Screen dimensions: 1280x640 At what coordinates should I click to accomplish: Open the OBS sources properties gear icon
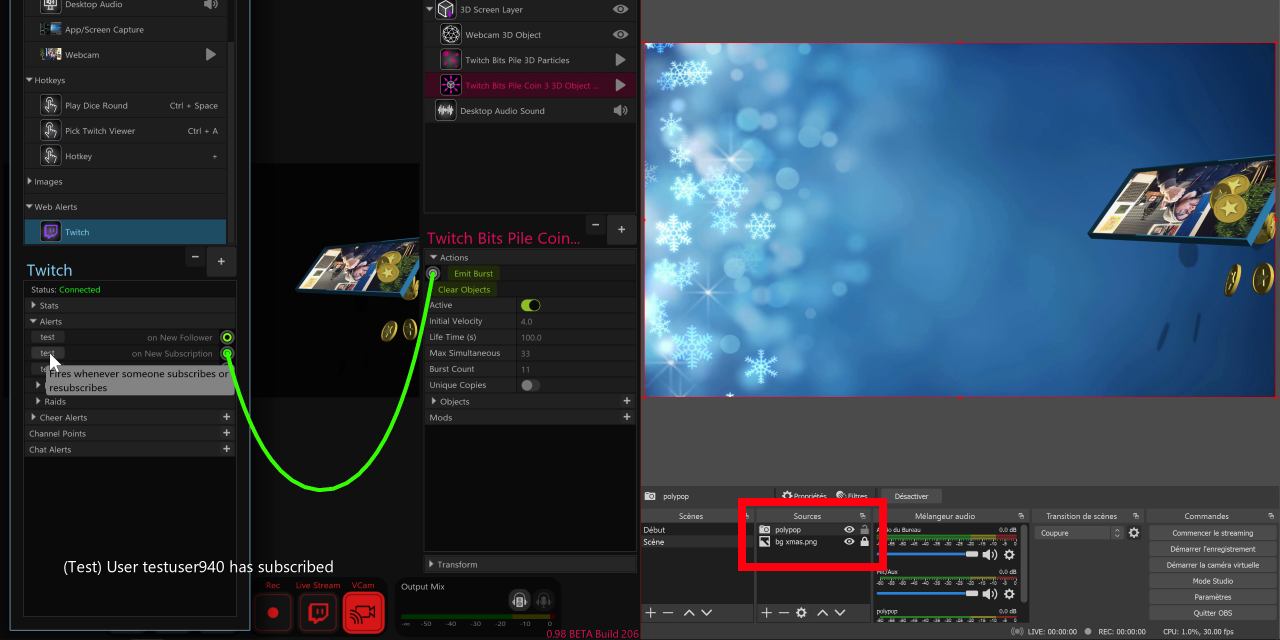801,613
